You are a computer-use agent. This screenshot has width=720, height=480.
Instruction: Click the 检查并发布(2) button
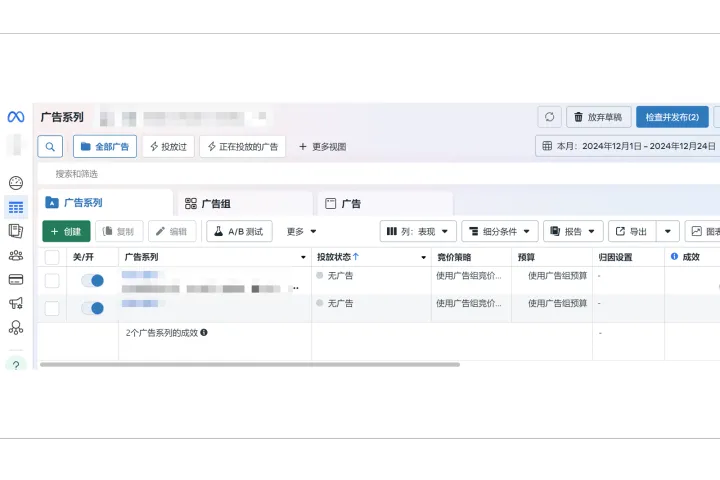tap(672, 117)
